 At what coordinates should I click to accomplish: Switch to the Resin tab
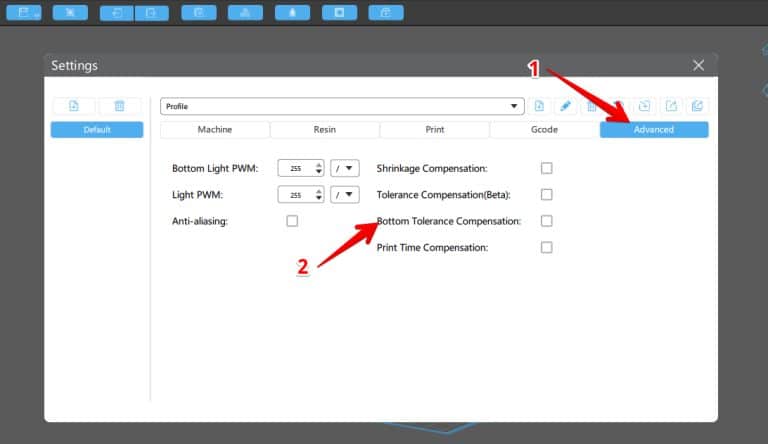325,129
